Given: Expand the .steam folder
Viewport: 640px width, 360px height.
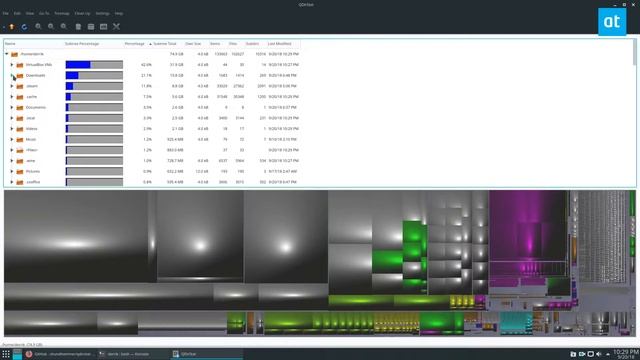Looking at the screenshot, I should [12, 86].
